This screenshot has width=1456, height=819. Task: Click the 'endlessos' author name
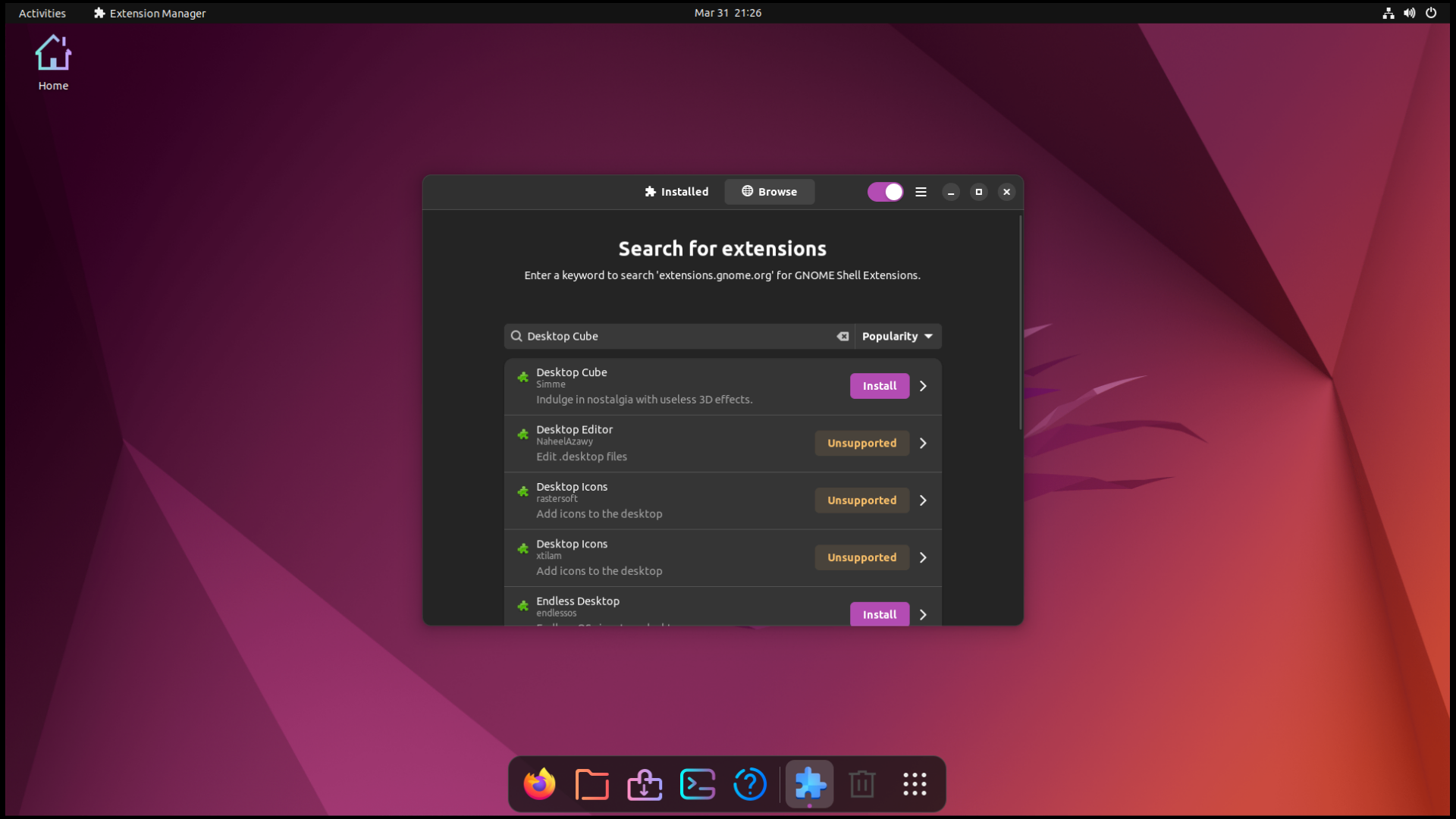pyautogui.click(x=556, y=613)
